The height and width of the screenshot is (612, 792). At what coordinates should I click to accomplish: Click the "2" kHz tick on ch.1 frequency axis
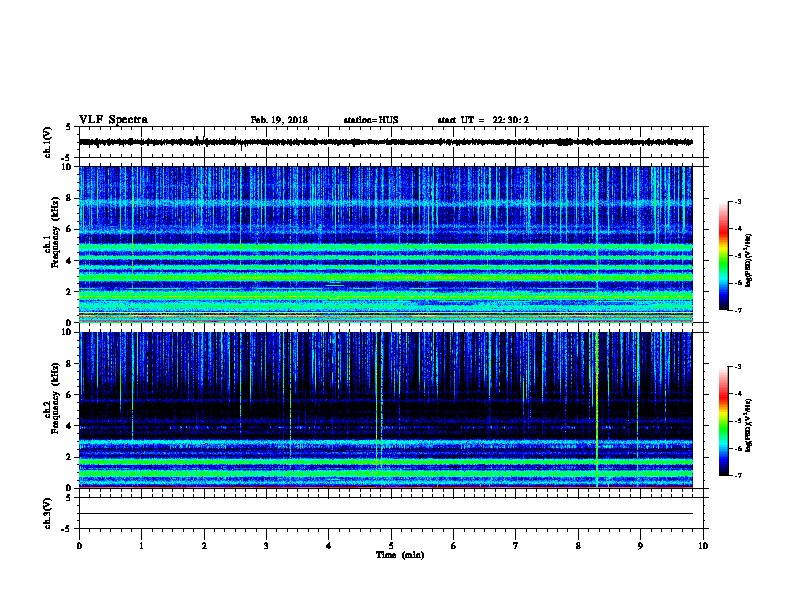70,291
